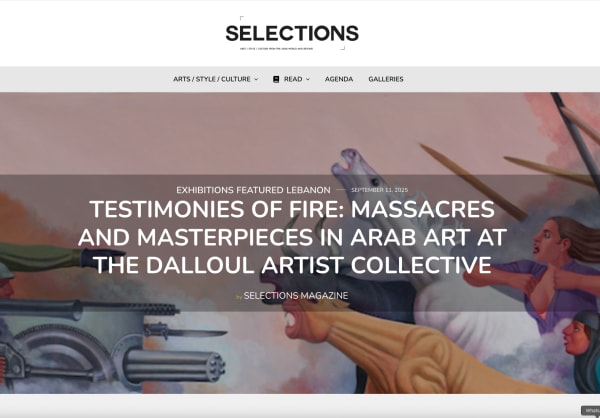Open the book icon beside Read

tap(276, 79)
